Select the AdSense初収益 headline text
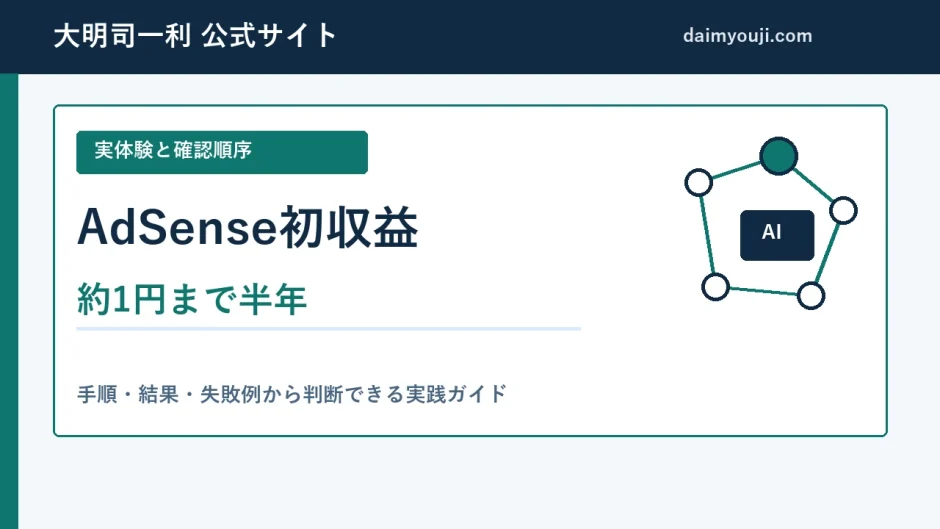940x529 pixels. pyautogui.click(x=248, y=227)
